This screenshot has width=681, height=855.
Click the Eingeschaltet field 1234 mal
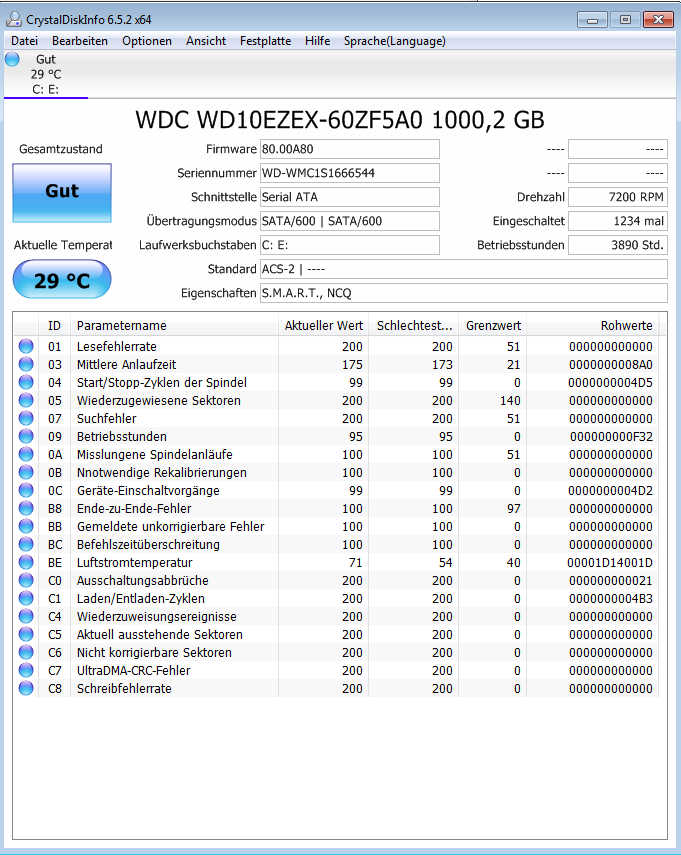(x=618, y=221)
